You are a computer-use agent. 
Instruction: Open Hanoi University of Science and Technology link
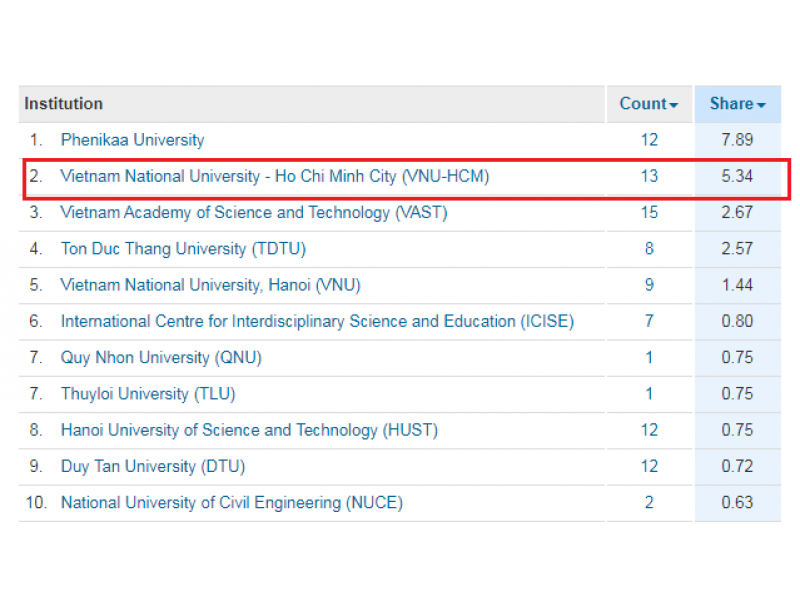249,430
